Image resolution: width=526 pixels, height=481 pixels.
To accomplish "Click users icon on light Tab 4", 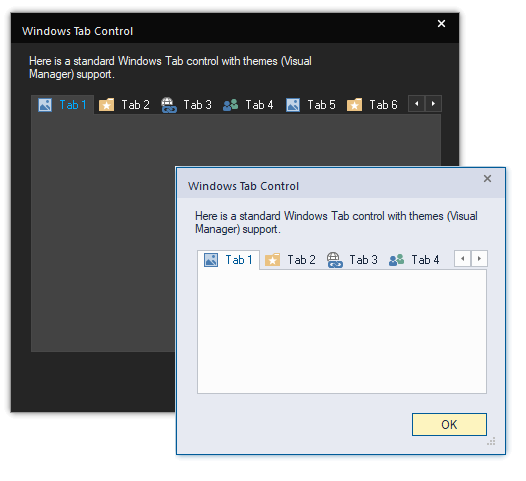I will click(397, 260).
